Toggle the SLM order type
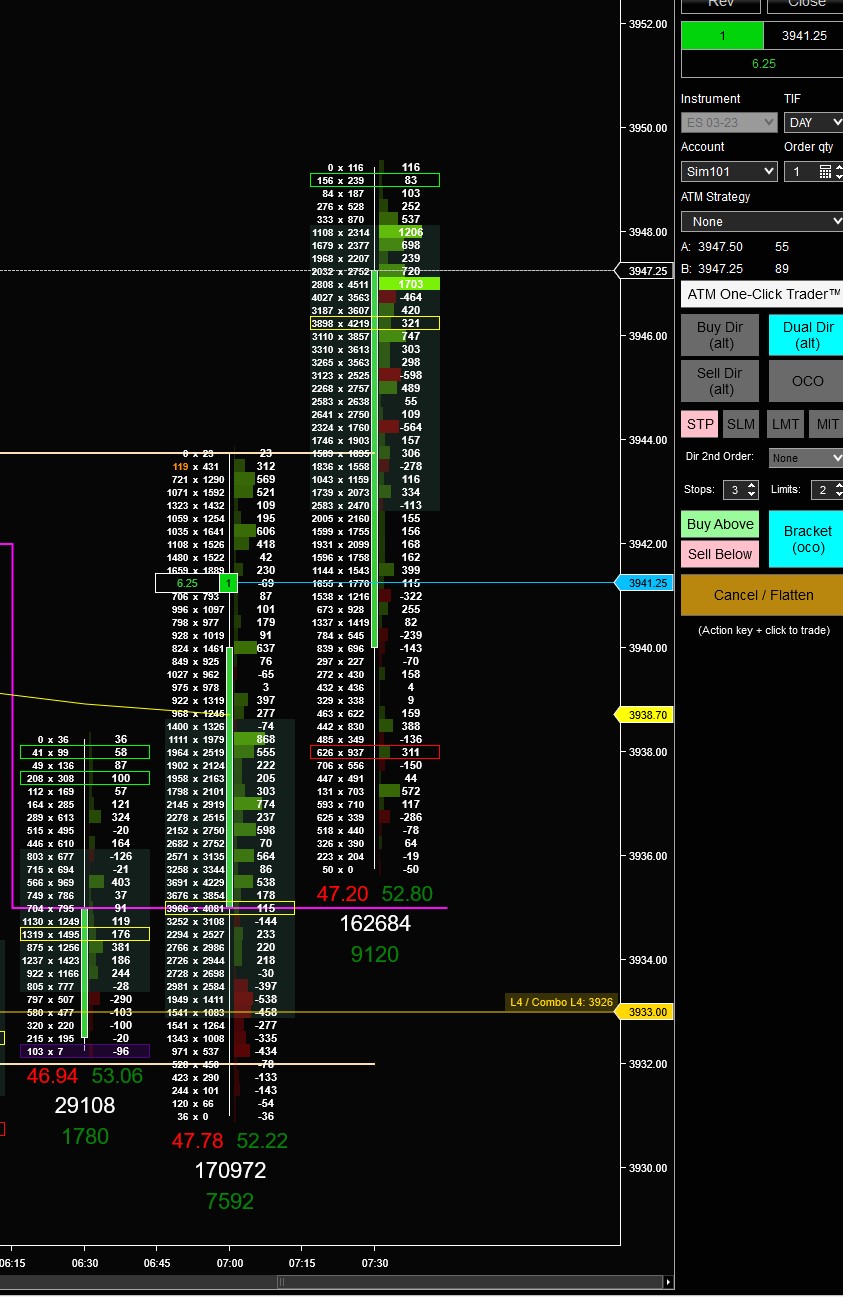 point(741,424)
